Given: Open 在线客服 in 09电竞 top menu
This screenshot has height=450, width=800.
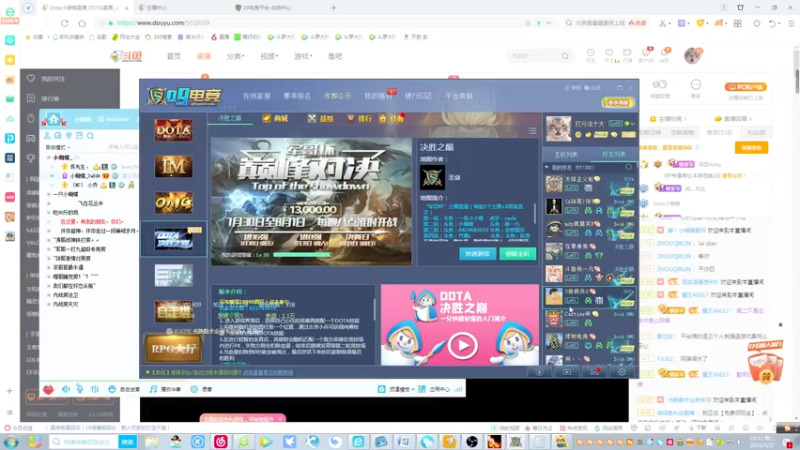Looking at the screenshot, I should tap(257, 96).
